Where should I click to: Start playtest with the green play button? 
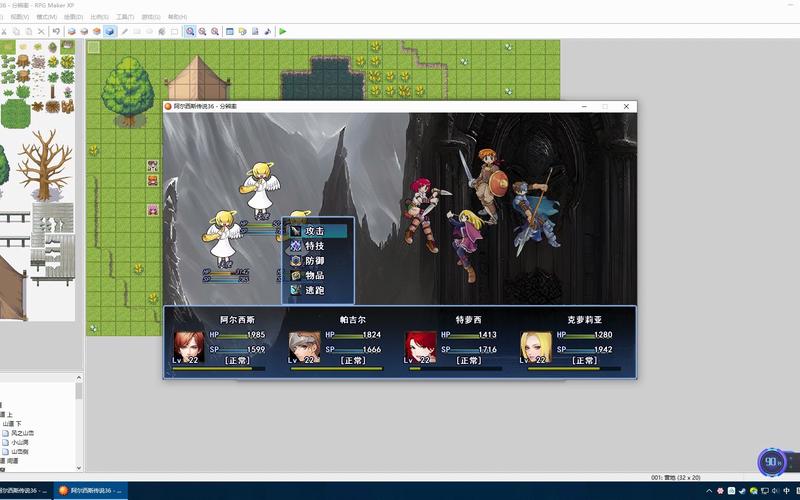click(283, 32)
